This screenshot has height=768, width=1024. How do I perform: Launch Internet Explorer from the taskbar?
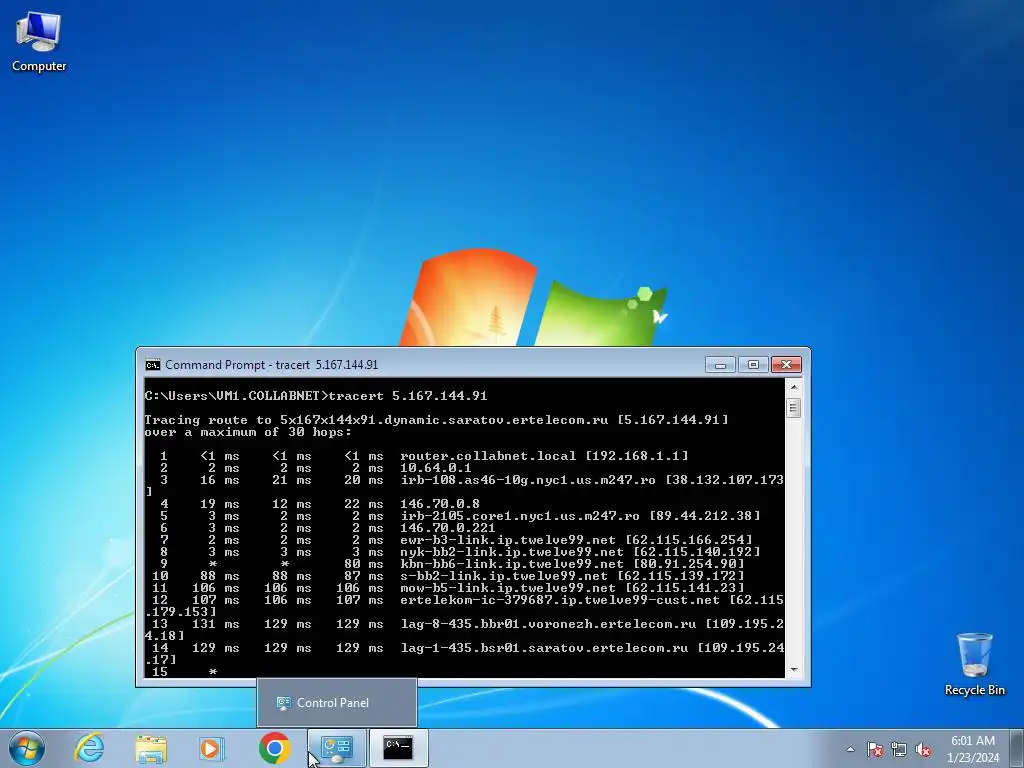pyautogui.click(x=89, y=748)
